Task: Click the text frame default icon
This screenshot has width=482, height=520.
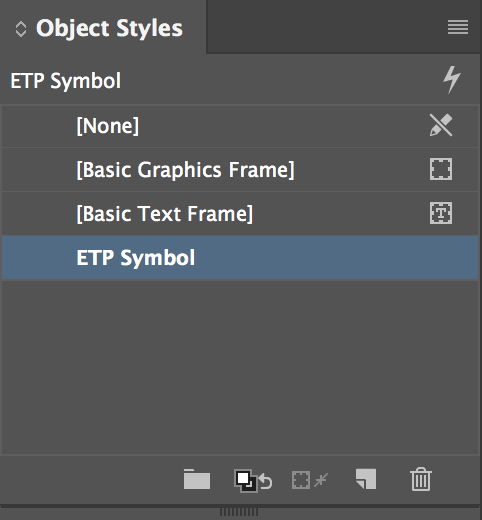Action: tap(441, 213)
